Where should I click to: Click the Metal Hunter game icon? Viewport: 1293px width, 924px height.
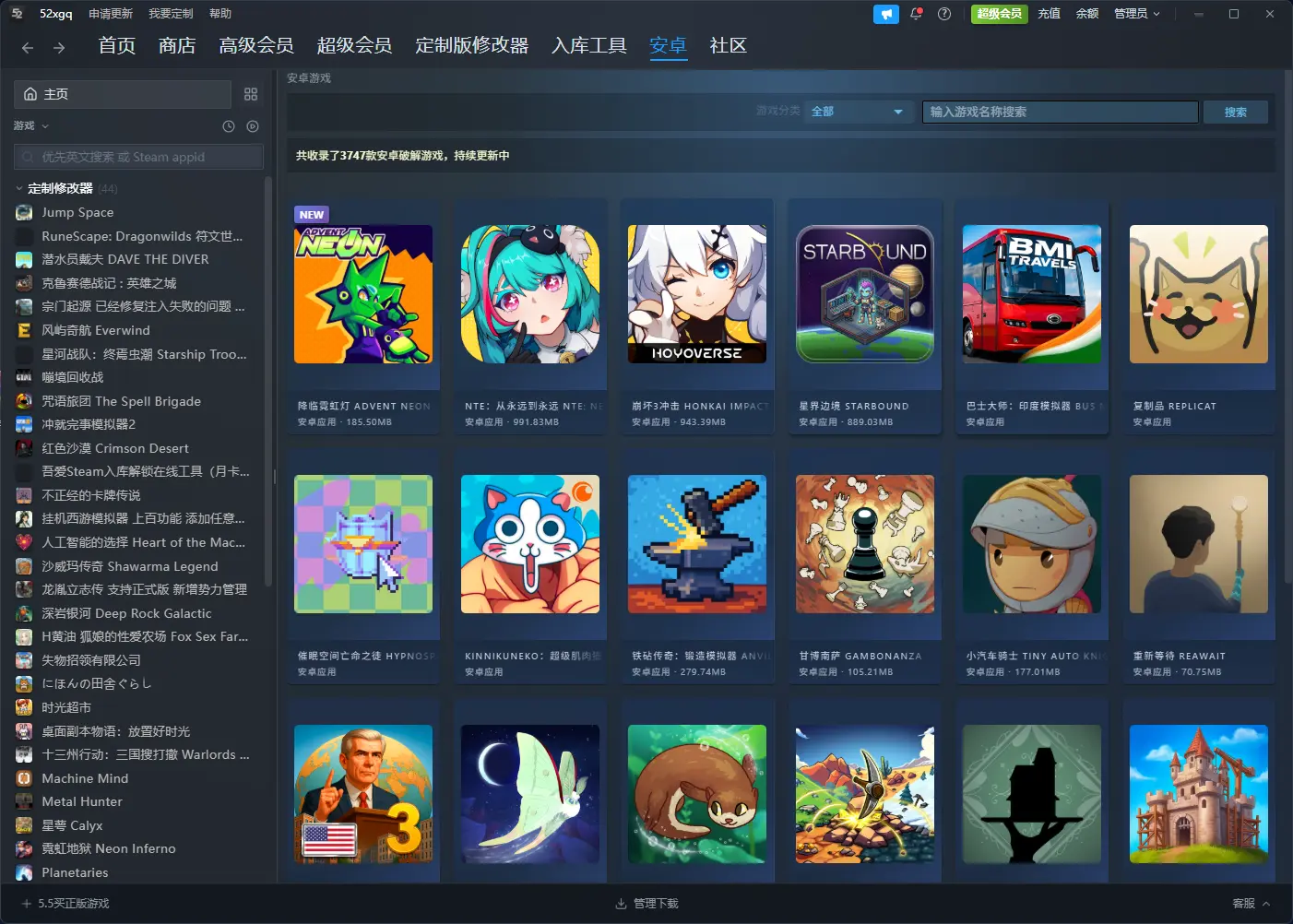coord(24,801)
